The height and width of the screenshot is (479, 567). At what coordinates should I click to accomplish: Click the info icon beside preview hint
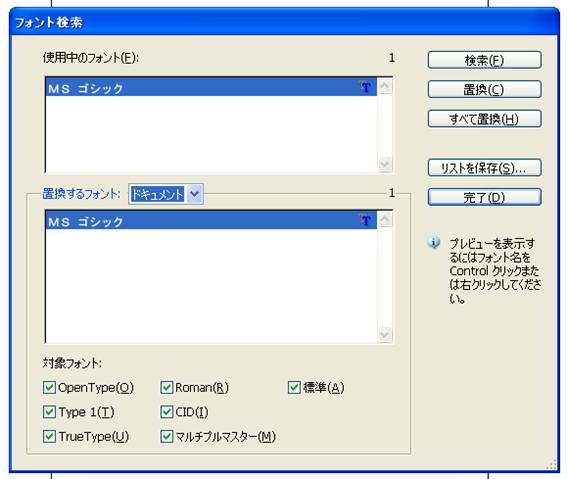tap(434, 243)
